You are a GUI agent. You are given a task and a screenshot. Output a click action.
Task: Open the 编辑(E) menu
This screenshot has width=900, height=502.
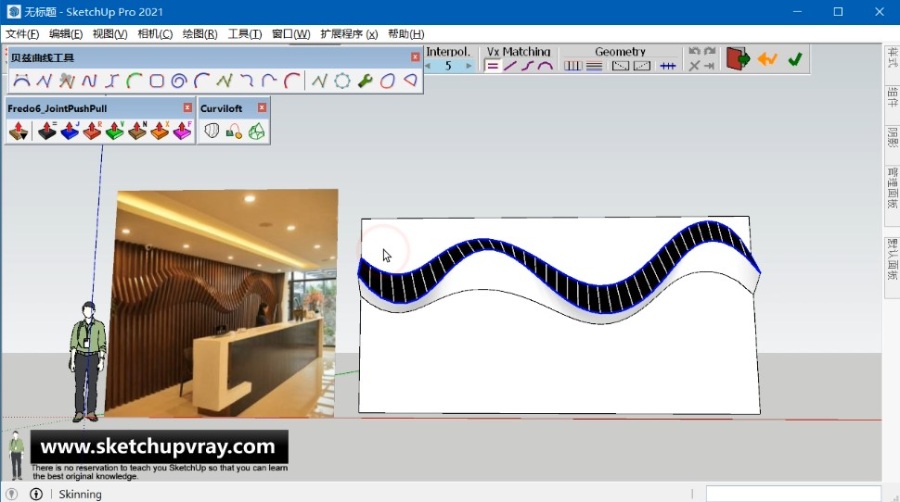[x=66, y=34]
